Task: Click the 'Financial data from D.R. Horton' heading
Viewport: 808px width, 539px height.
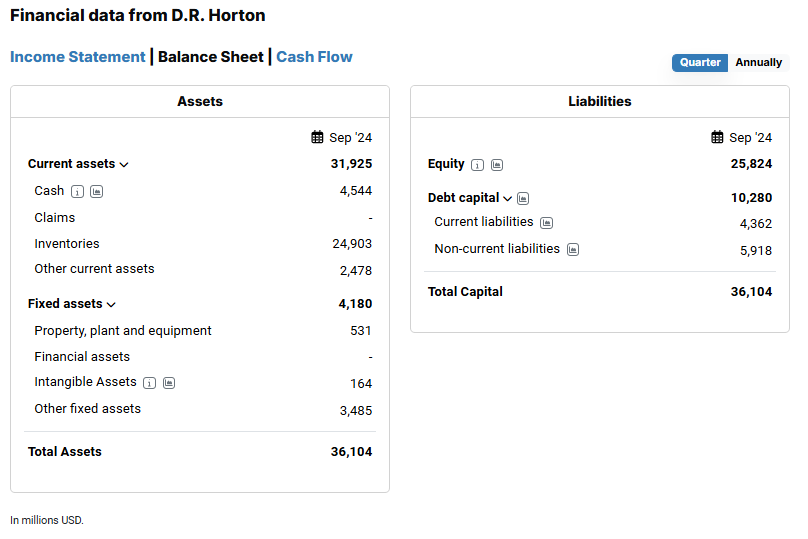Action: tap(138, 15)
